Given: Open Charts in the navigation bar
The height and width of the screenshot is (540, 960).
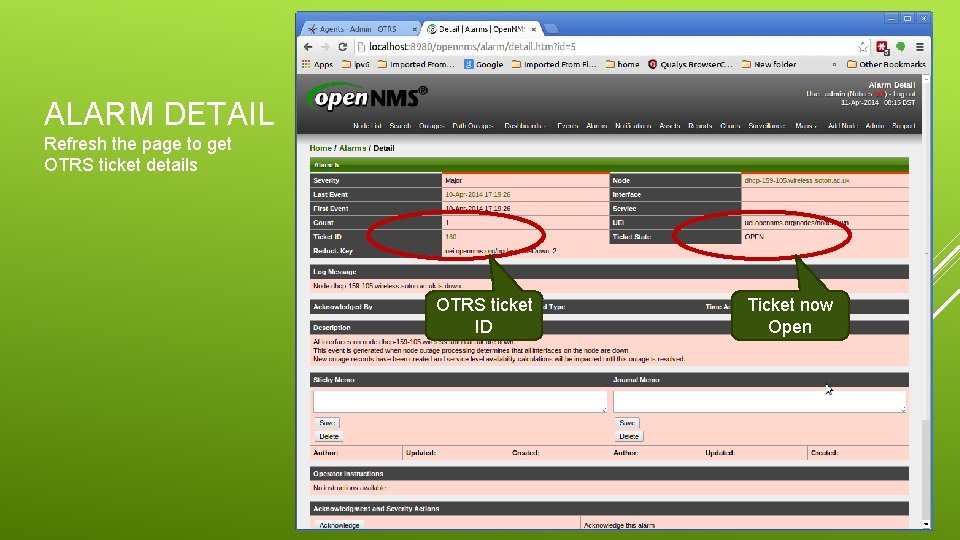Looking at the screenshot, I should (730, 126).
